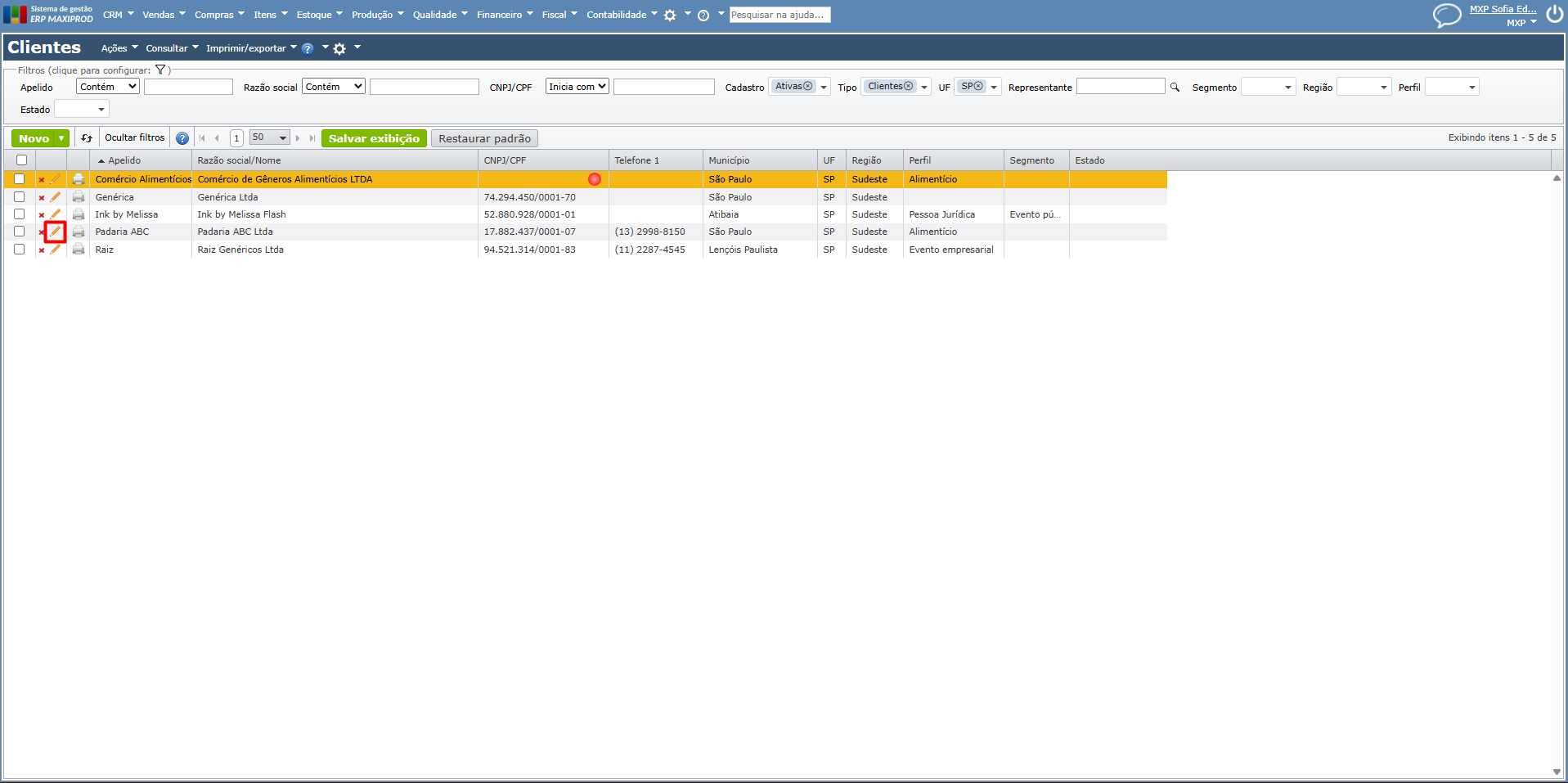Click Ocultar filtros

[135, 137]
